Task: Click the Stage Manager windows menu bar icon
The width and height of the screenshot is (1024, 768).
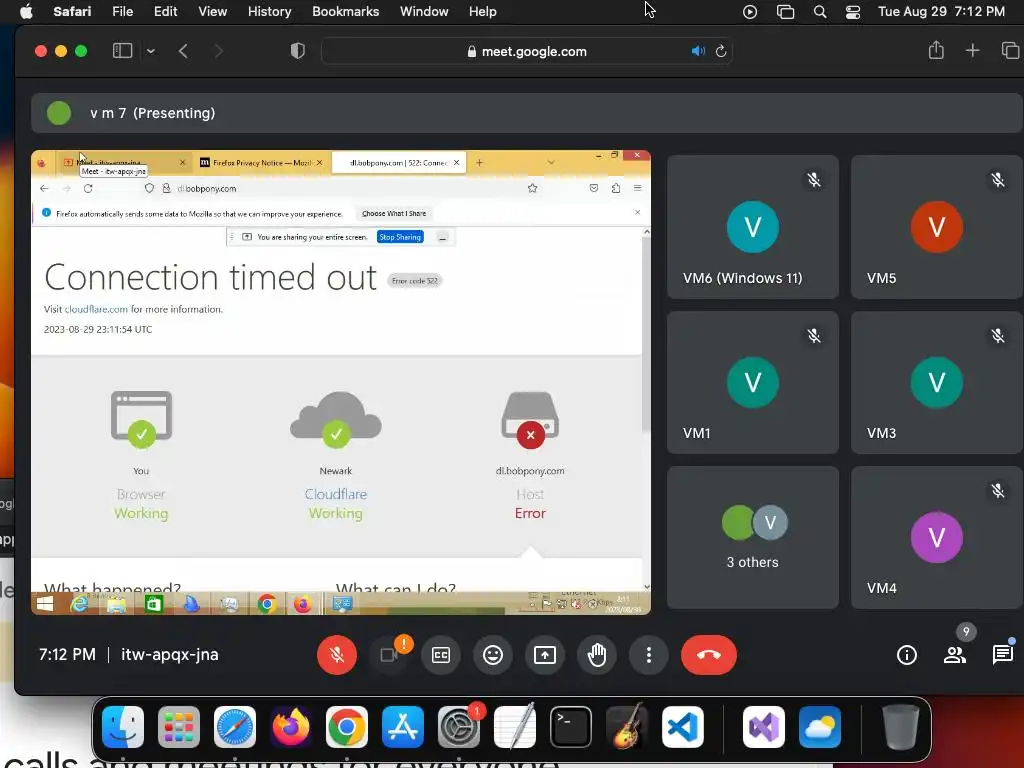Action: (785, 12)
